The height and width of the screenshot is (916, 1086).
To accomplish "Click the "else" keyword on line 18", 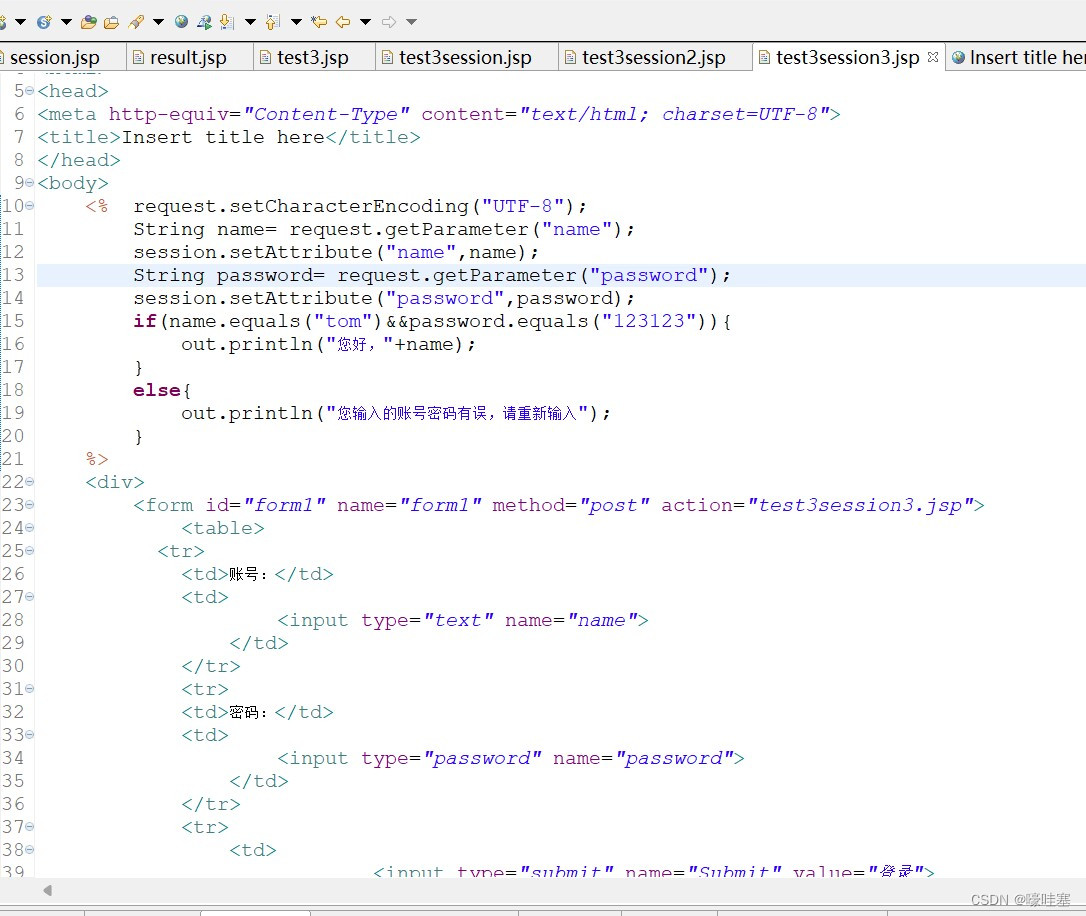I will coord(157,390).
